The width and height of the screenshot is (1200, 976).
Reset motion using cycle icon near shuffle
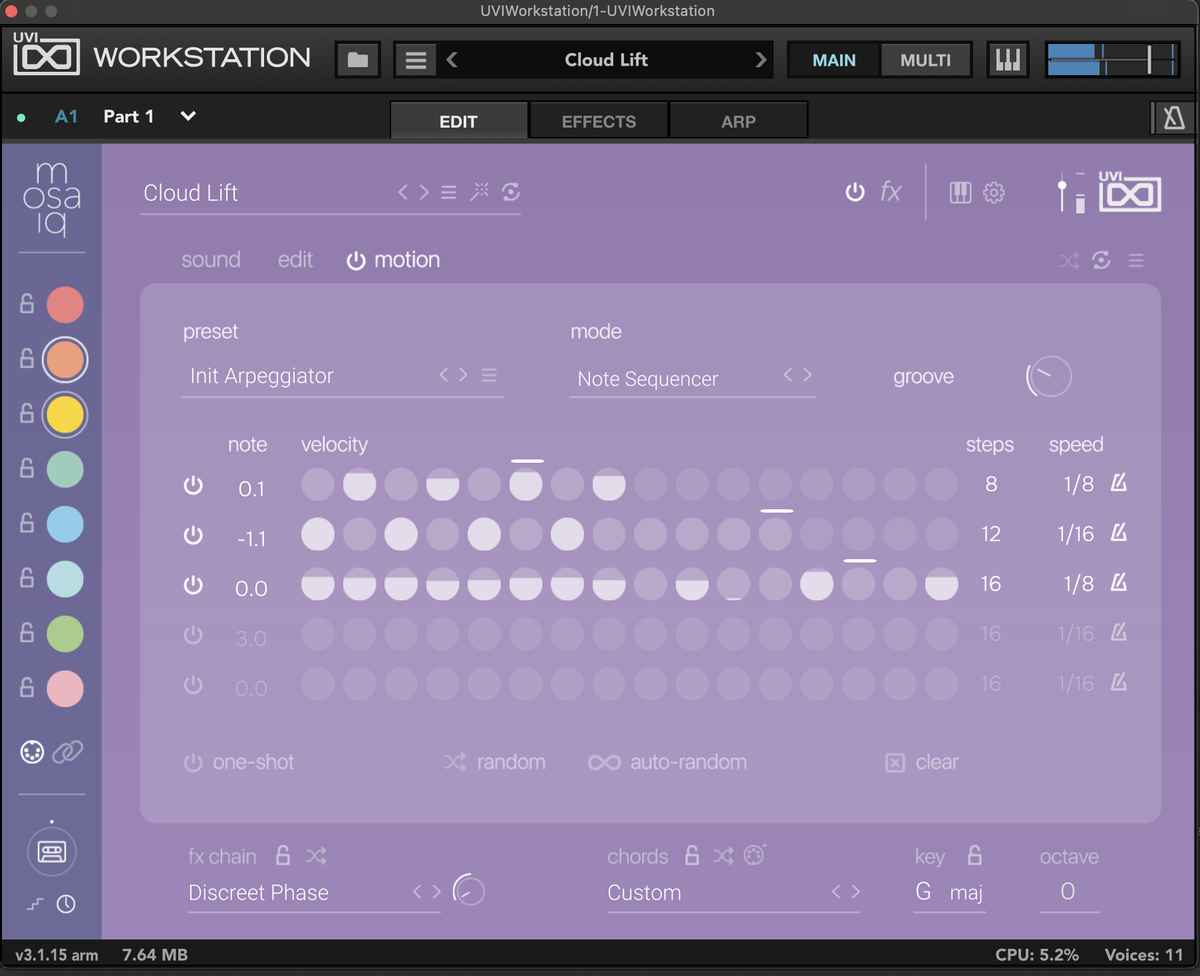[x=1101, y=261]
